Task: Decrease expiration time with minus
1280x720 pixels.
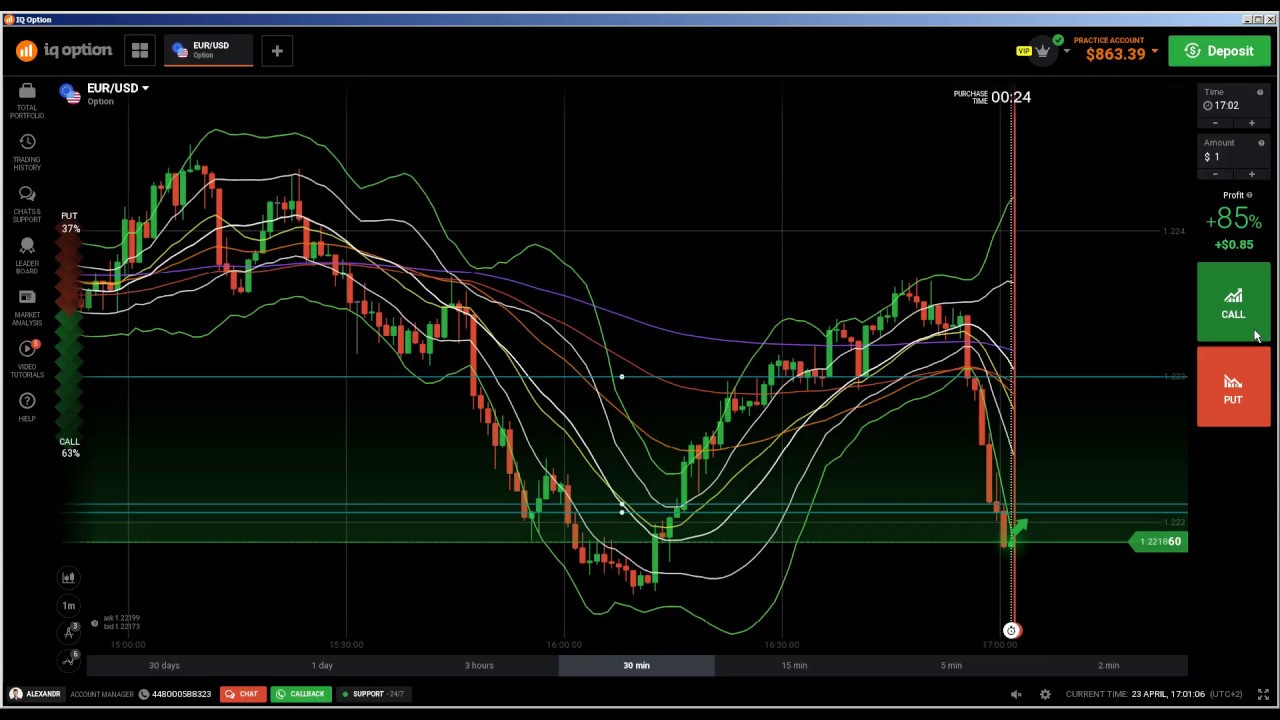Action: [x=1215, y=123]
